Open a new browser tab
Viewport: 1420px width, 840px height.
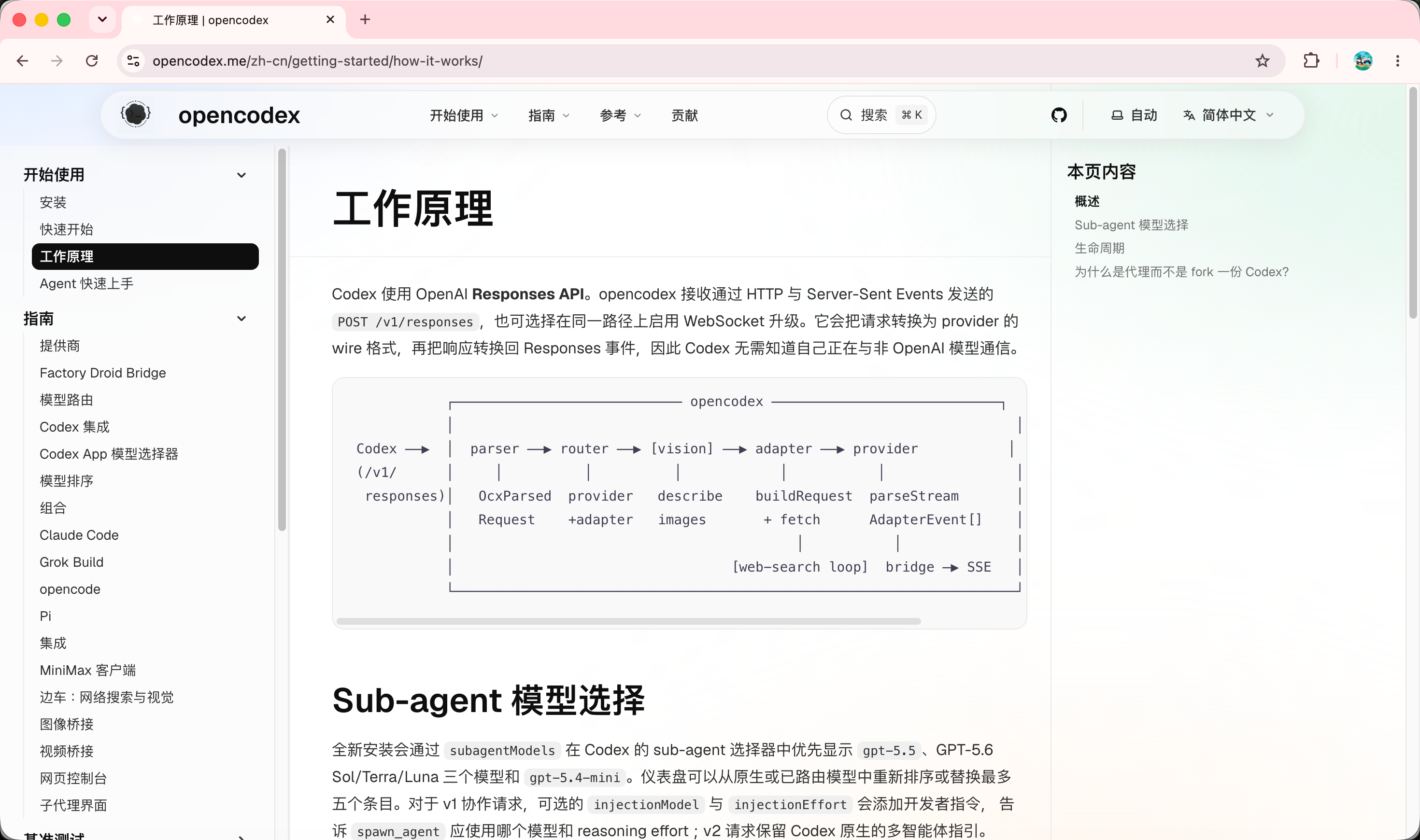365,20
